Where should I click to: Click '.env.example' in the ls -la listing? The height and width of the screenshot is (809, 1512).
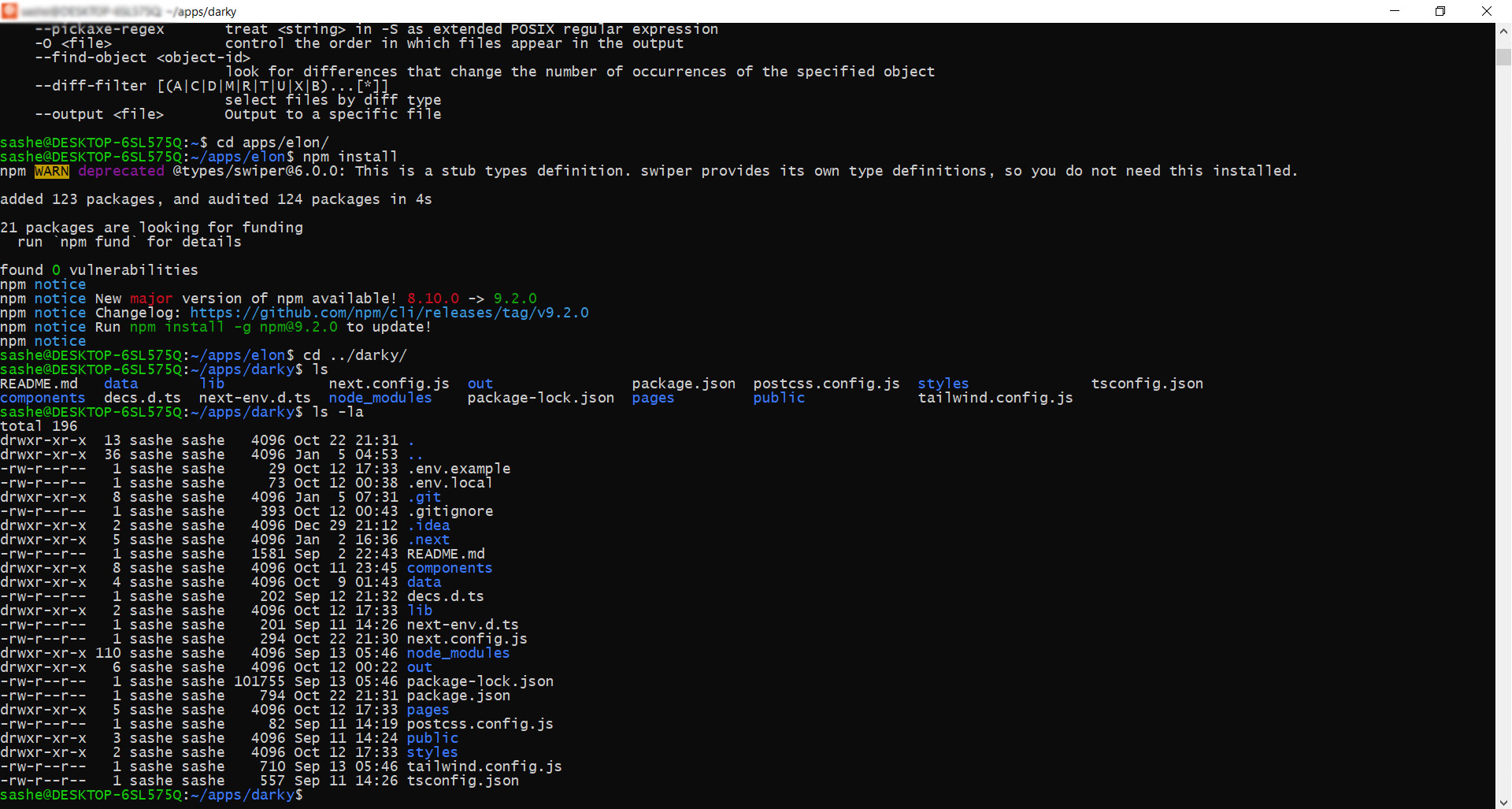pos(458,469)
